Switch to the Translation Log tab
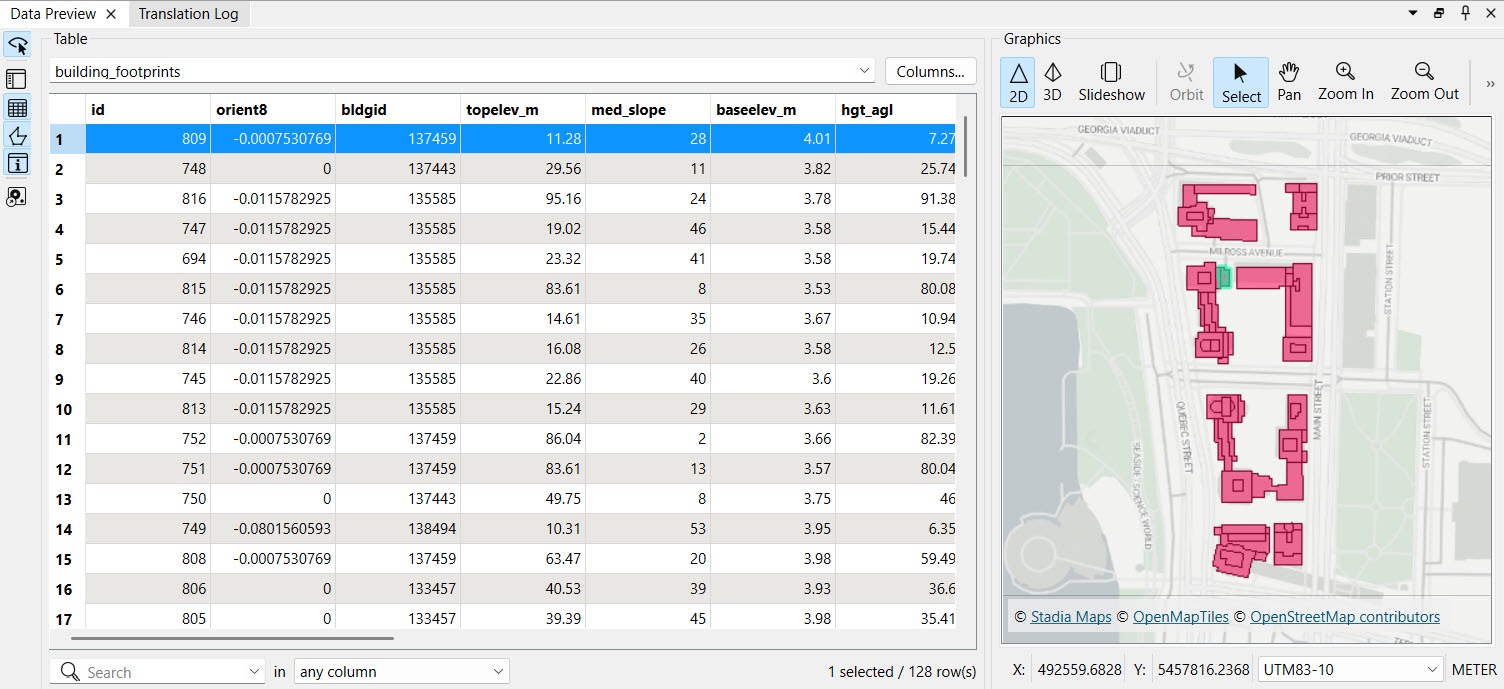1504x689 pixels. coord(189,14)
